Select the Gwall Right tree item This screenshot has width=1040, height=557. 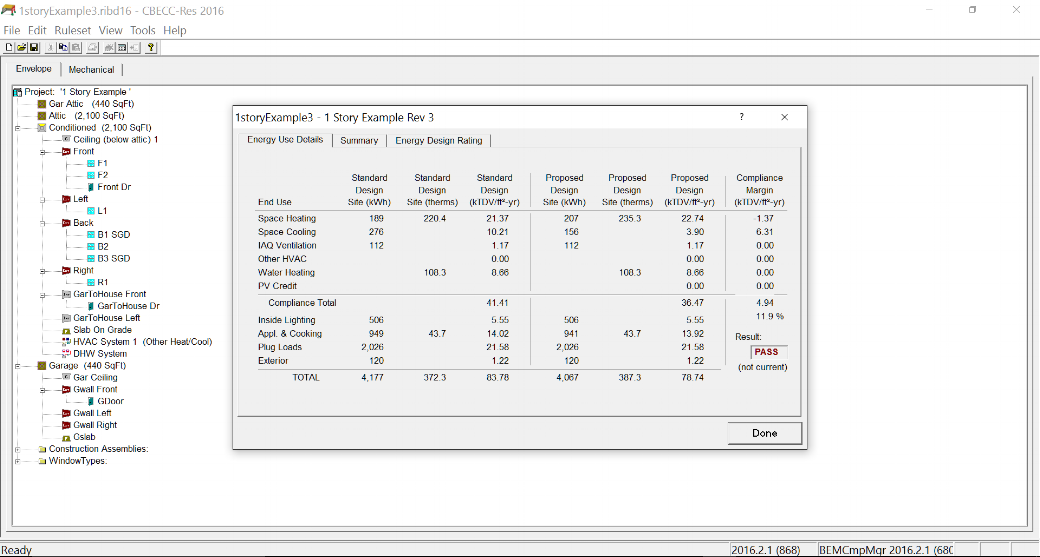tap(95, 425)
